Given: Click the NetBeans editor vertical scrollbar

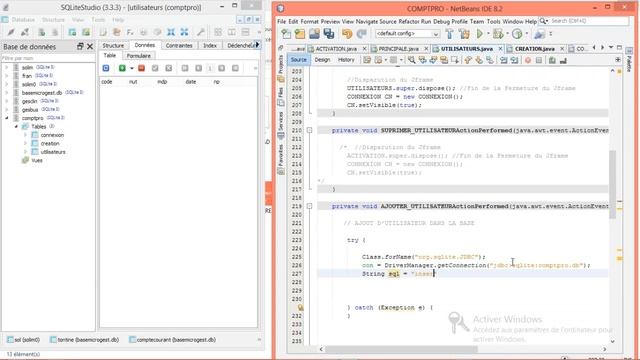Looking at the screenshot, I should click(612, 184).
